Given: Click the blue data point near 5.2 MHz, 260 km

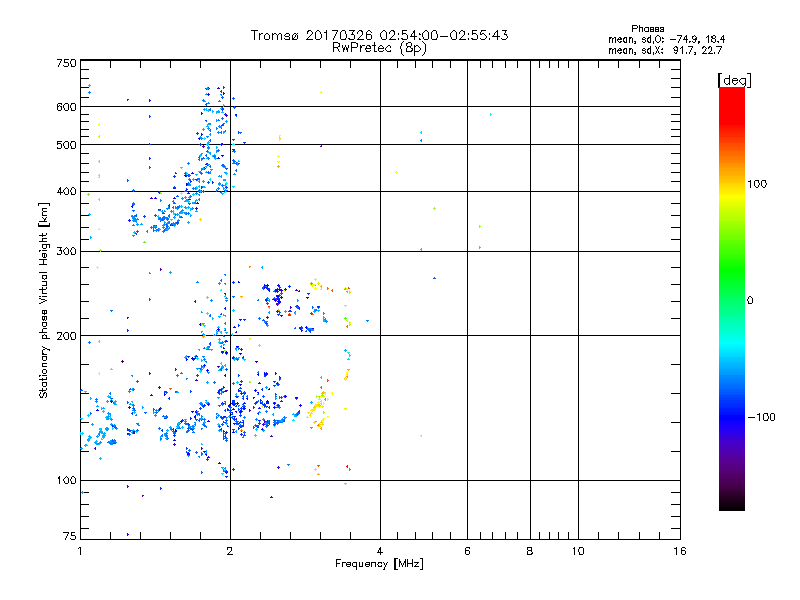Looking at the screenshot, I should (x=434, y=279).
